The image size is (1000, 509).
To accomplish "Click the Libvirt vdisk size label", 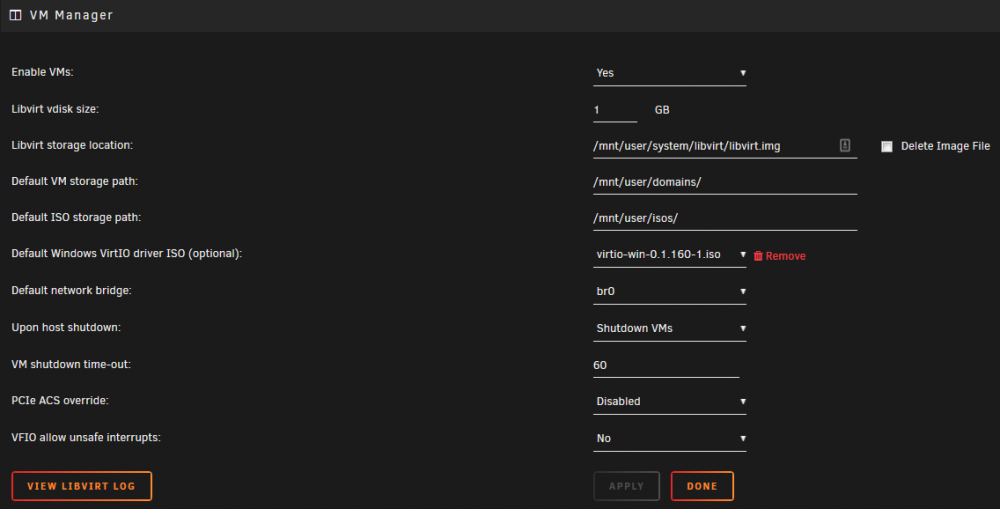I will [55, 109].
